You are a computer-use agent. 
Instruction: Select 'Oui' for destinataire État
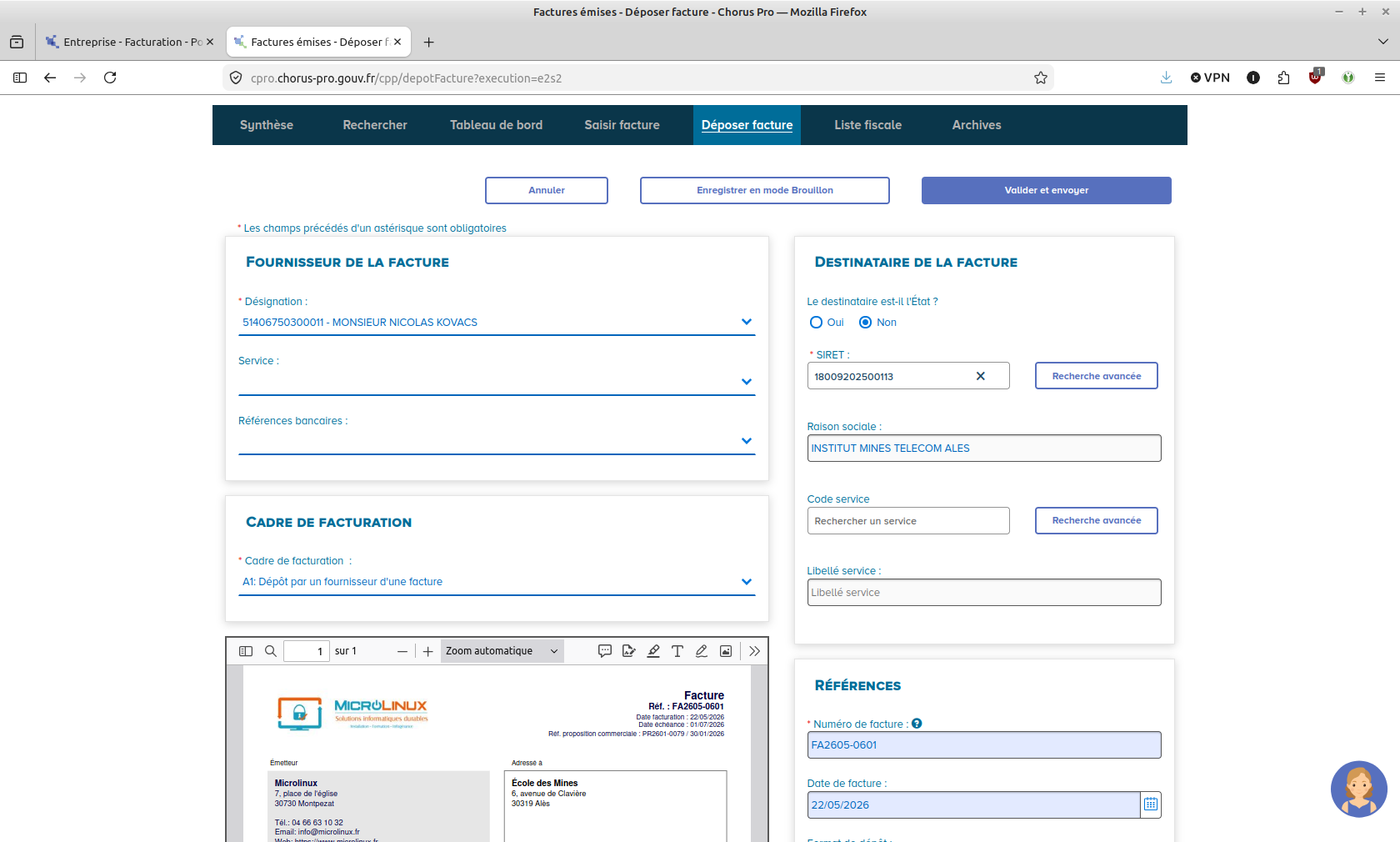(817, 323)
